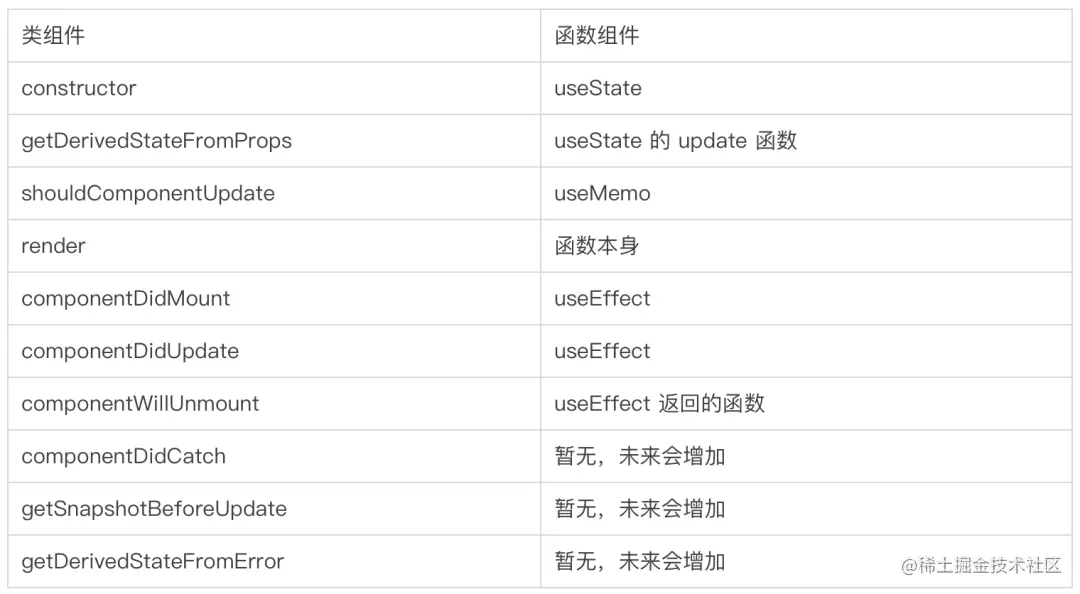Image resolution: width=1080 pixels, height=594 pixels.
Task: Select the getSnapshotBeforeUpdate cell
Action: [x=154, y=509]
